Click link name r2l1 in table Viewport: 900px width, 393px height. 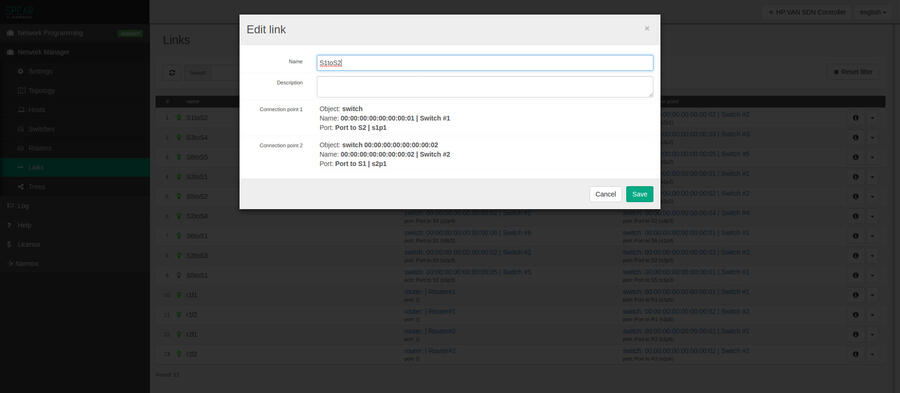point(192,334)
